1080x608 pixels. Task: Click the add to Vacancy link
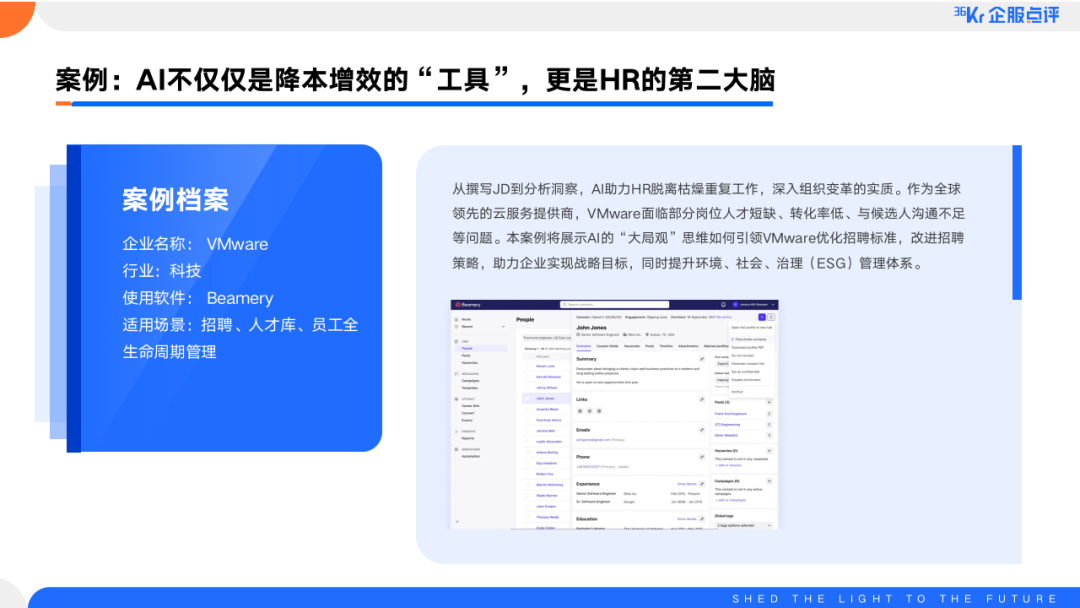(x=728, y=465)
